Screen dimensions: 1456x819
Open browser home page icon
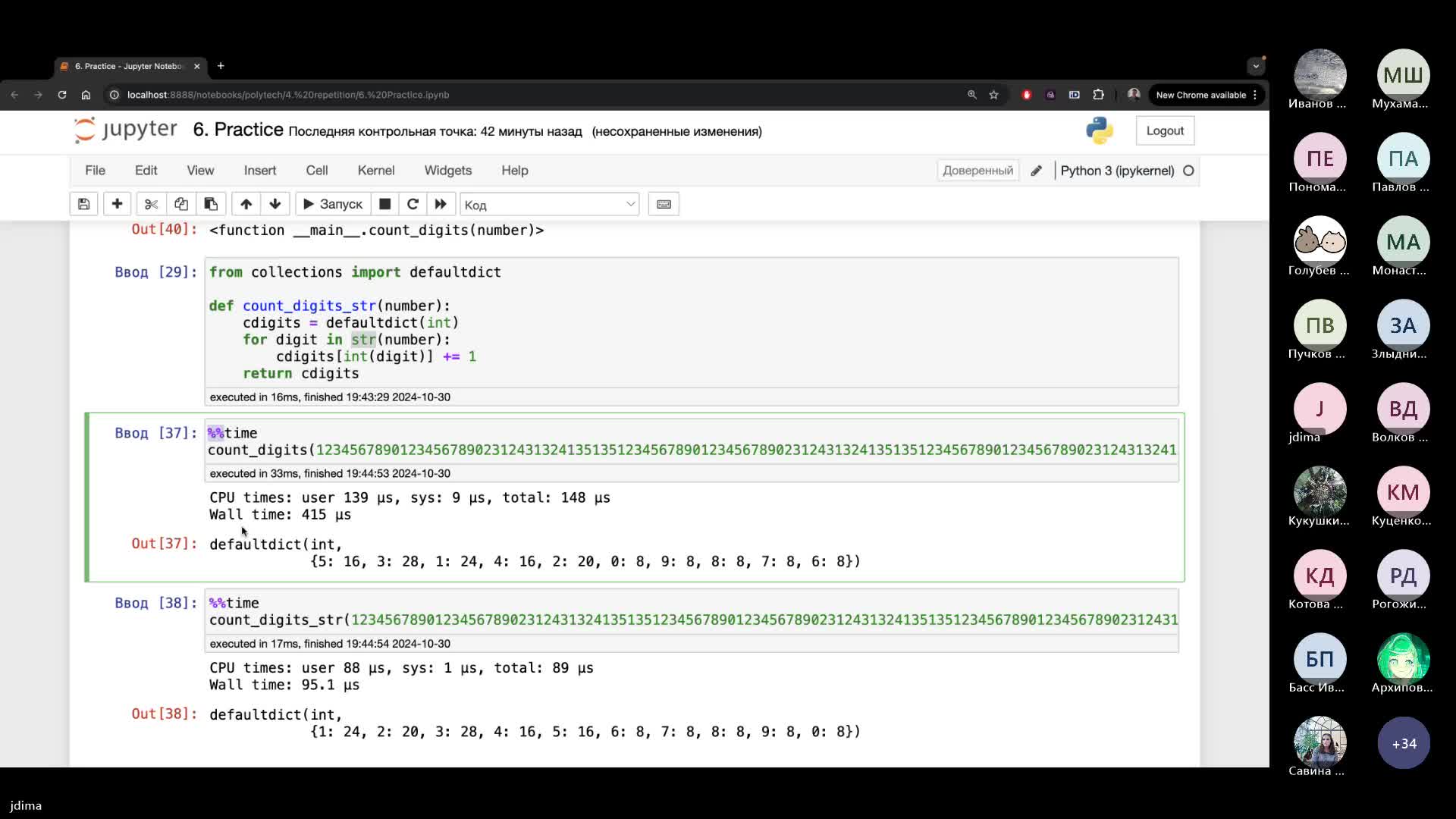coord(86,95)
